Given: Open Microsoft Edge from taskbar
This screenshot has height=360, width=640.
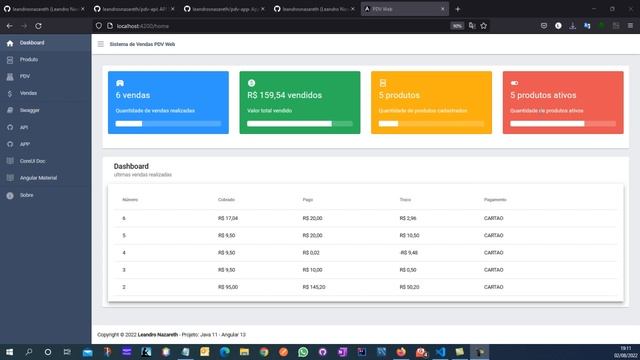Looking at the screenshot, I should click(224, 352).
